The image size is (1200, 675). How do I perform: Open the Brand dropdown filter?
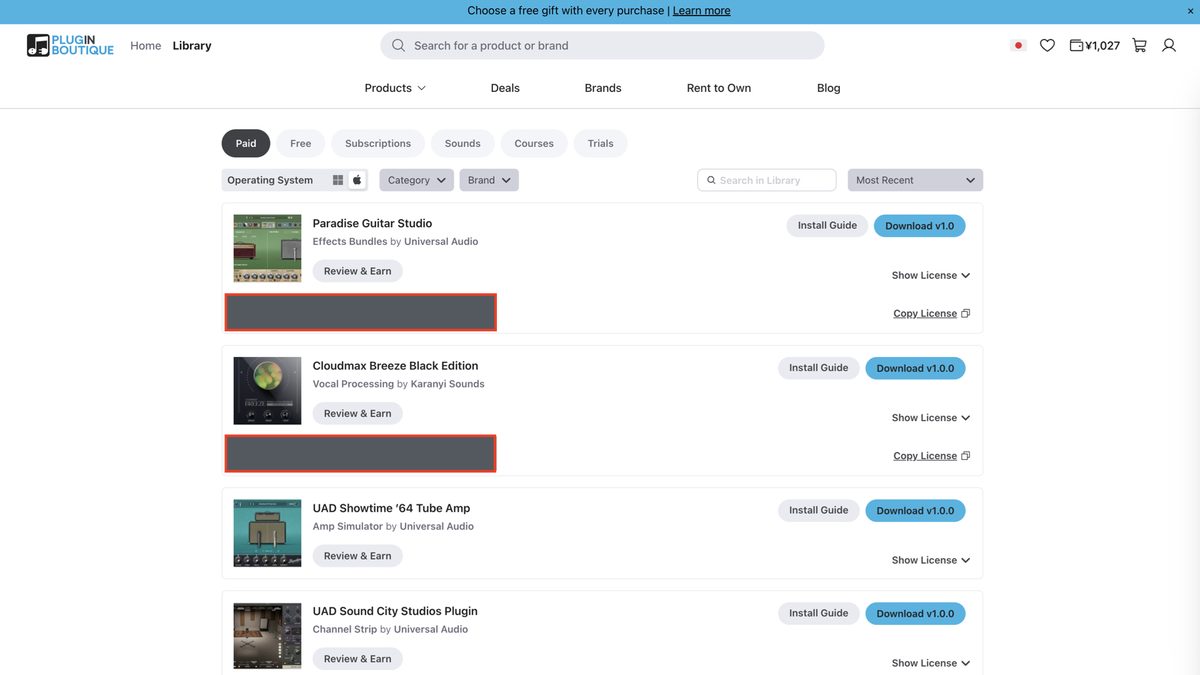489,180
